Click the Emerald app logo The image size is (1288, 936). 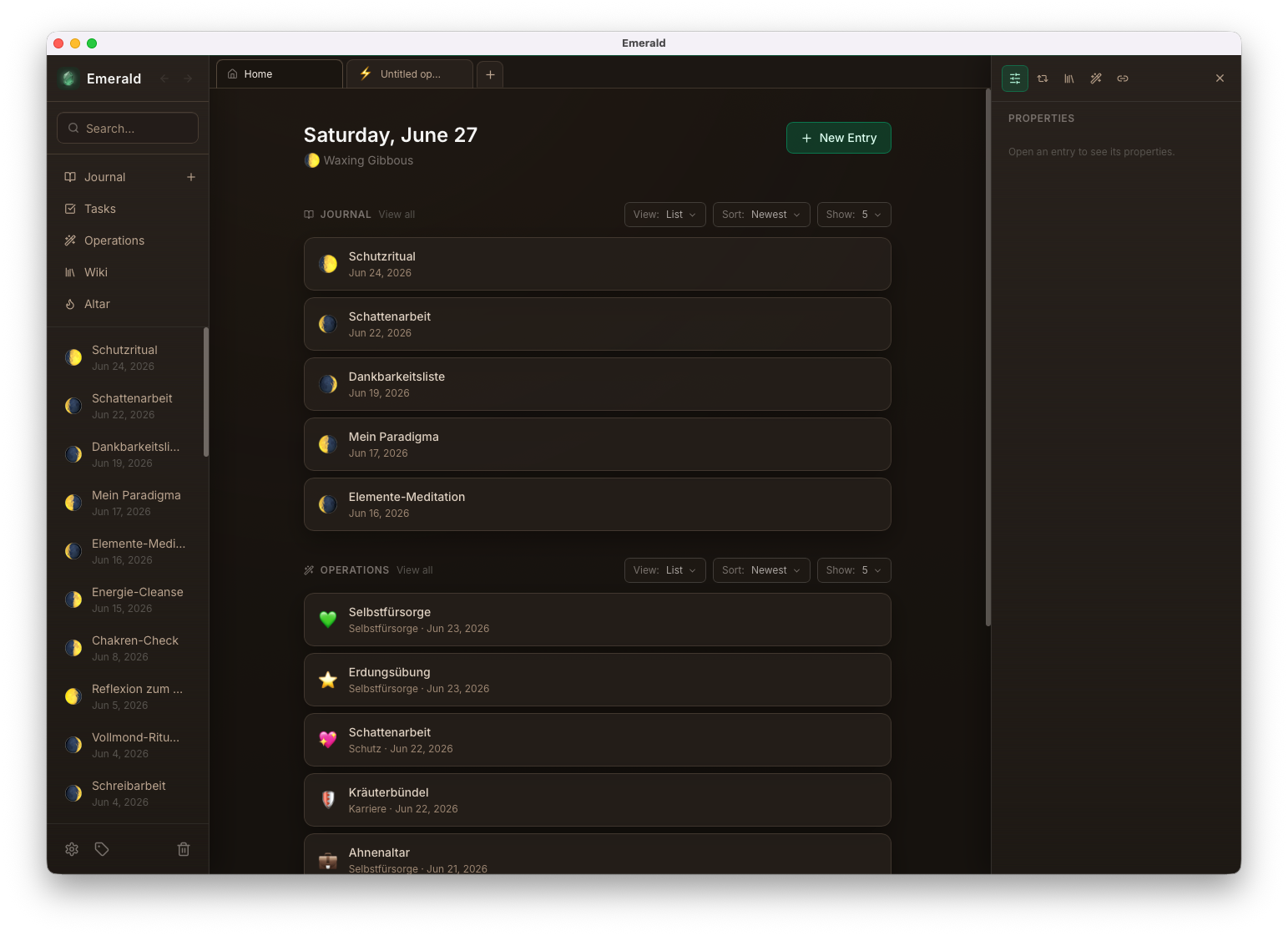click(68, 78)
